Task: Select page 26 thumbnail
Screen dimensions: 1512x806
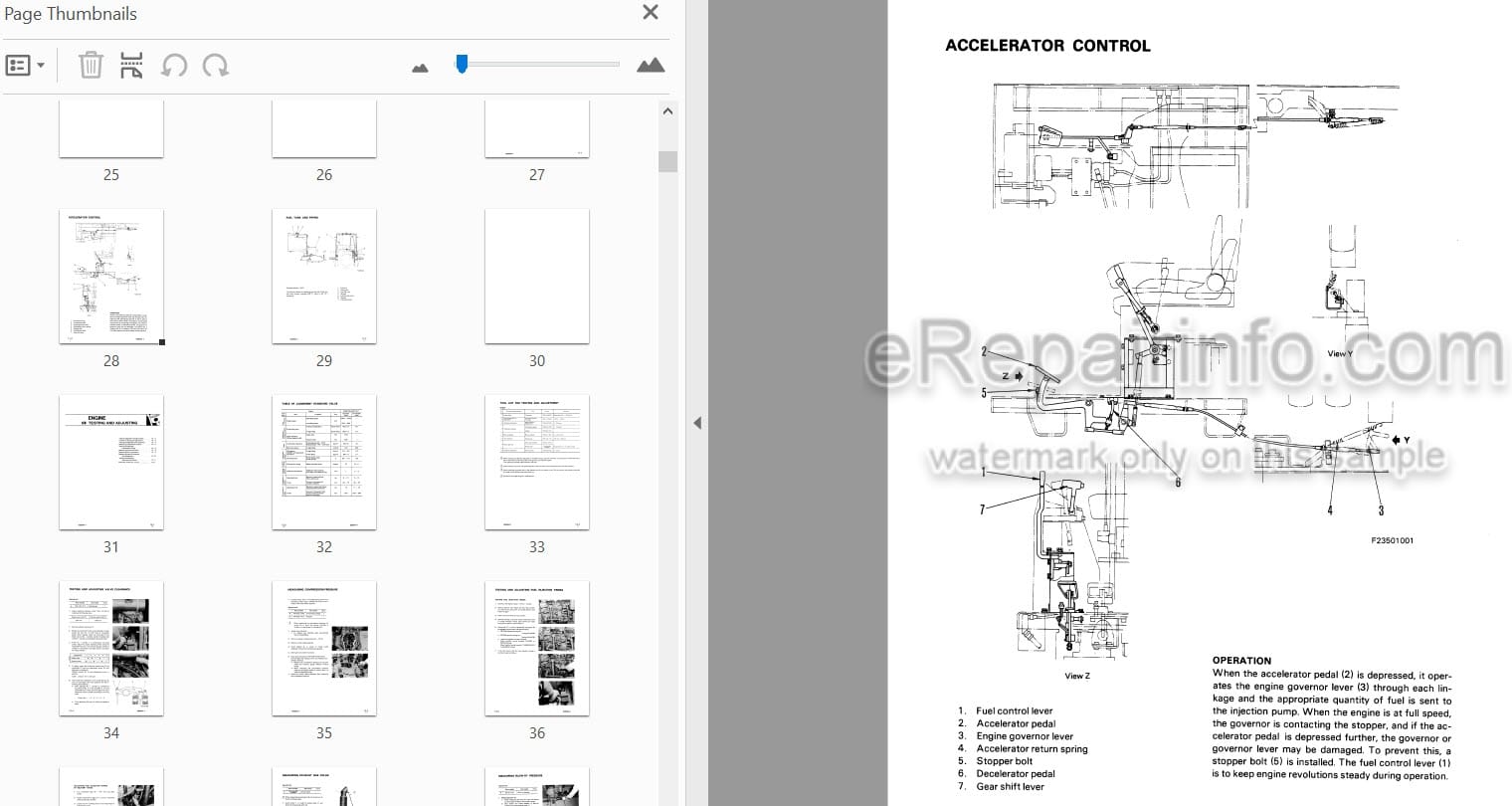Action: [324, 128]
